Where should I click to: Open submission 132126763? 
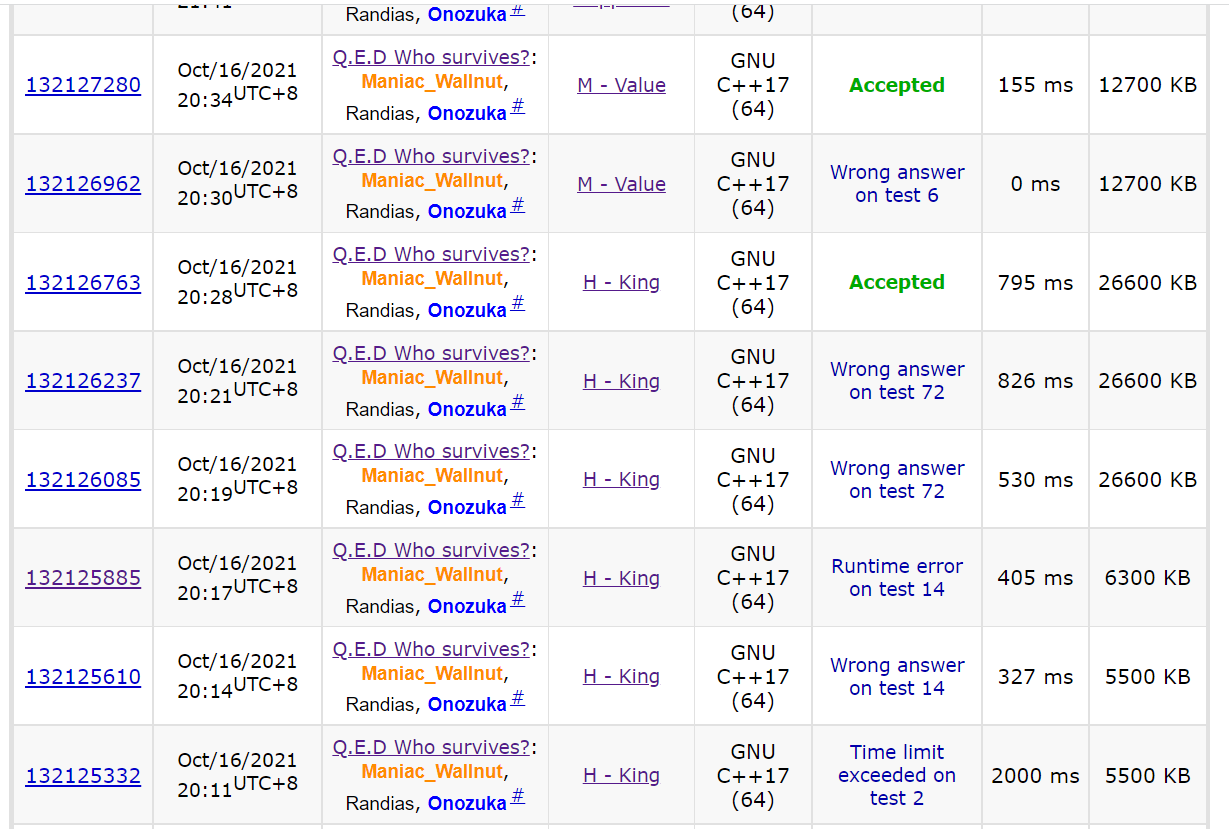point(83,283)
